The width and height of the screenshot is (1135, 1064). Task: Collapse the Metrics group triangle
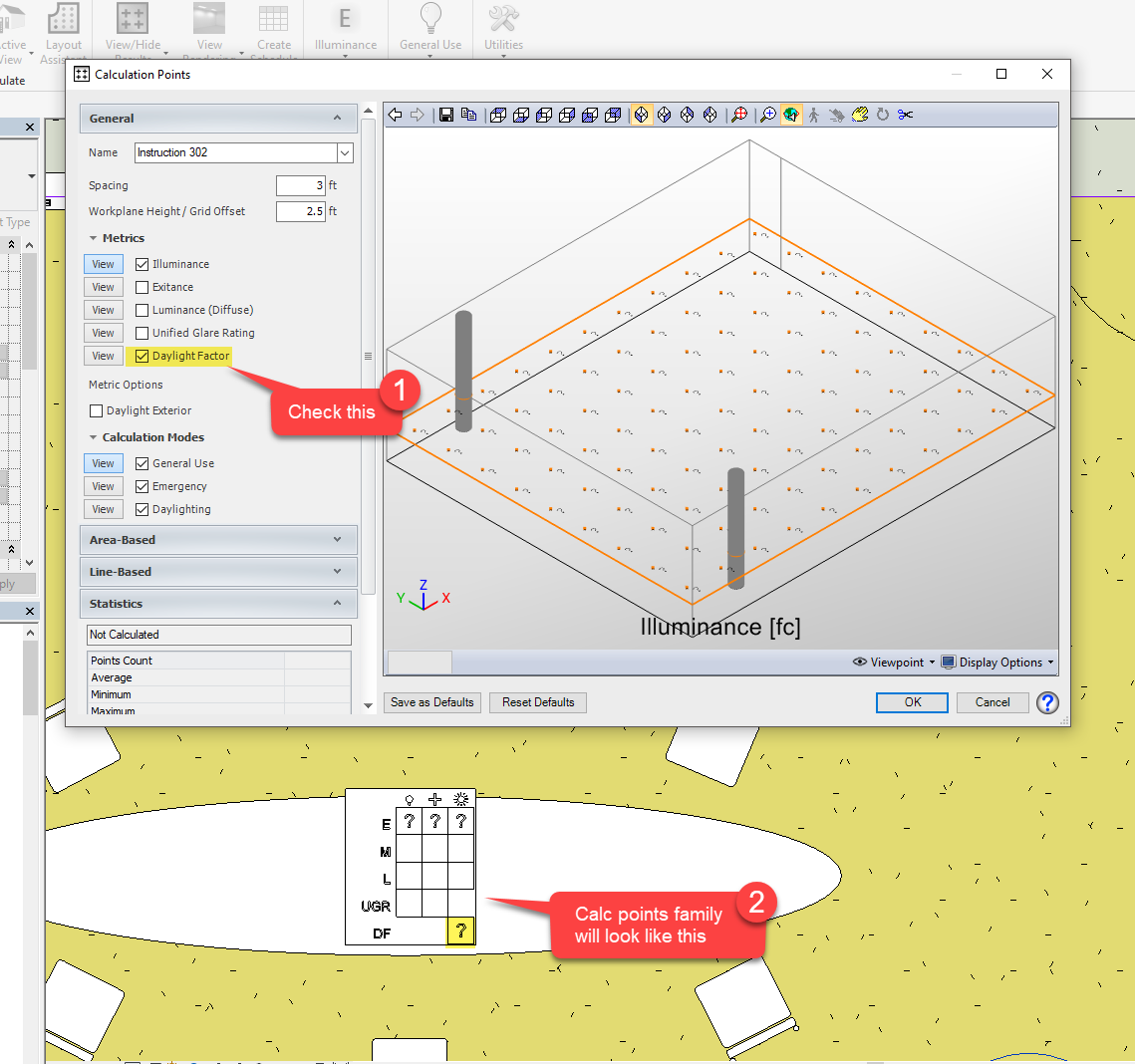click(93, 238)
